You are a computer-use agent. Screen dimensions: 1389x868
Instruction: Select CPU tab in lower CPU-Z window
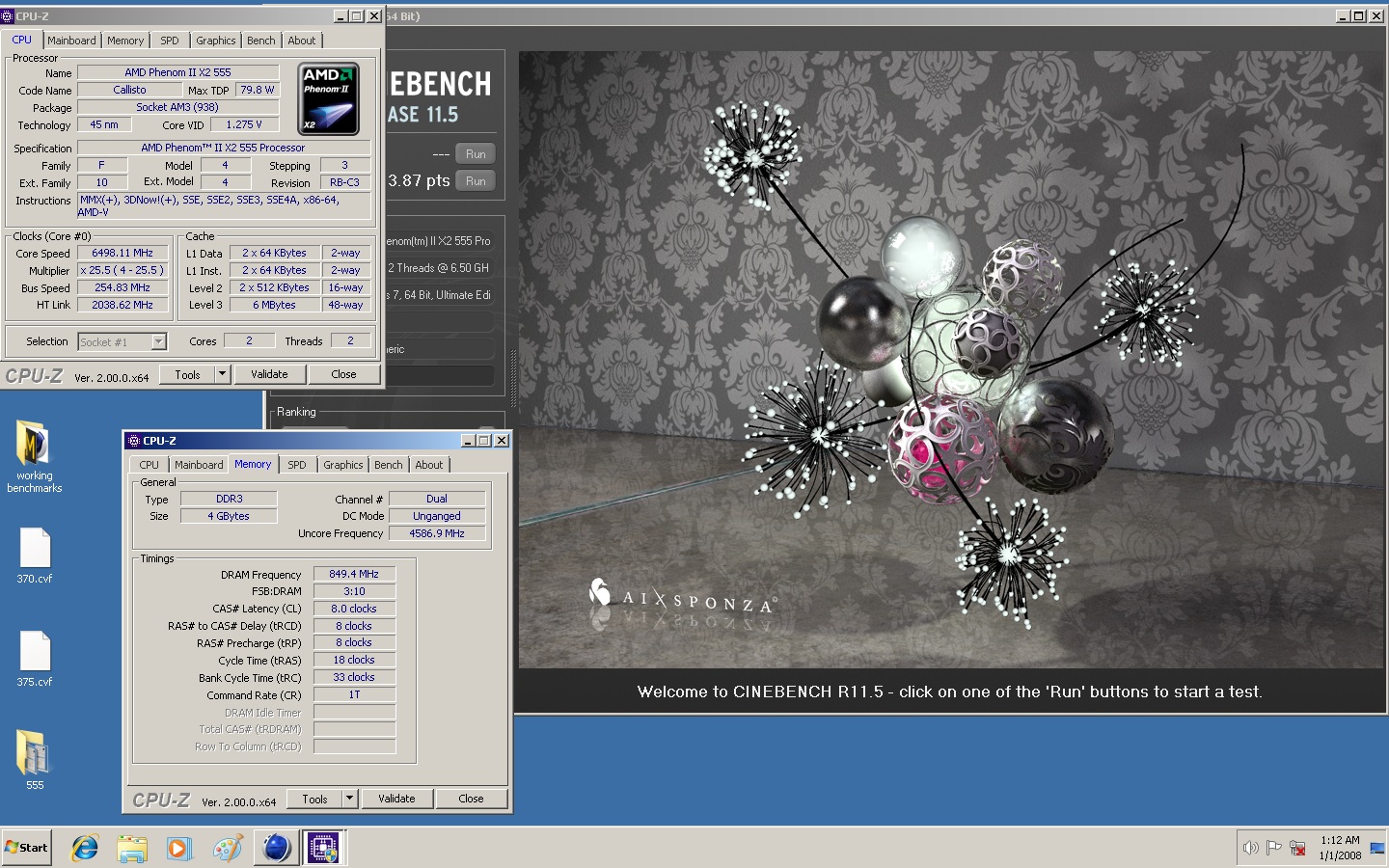click(149, 465)
